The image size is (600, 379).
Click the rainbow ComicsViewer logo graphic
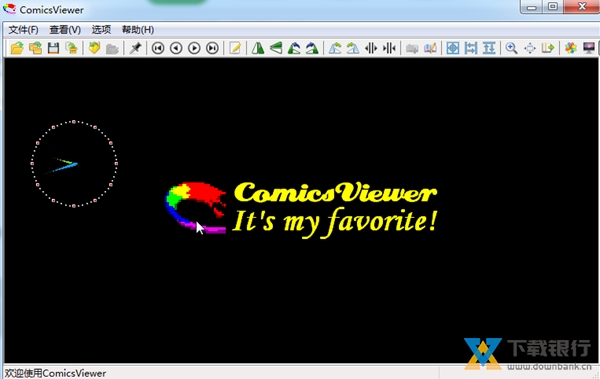(x=196, y=207)
